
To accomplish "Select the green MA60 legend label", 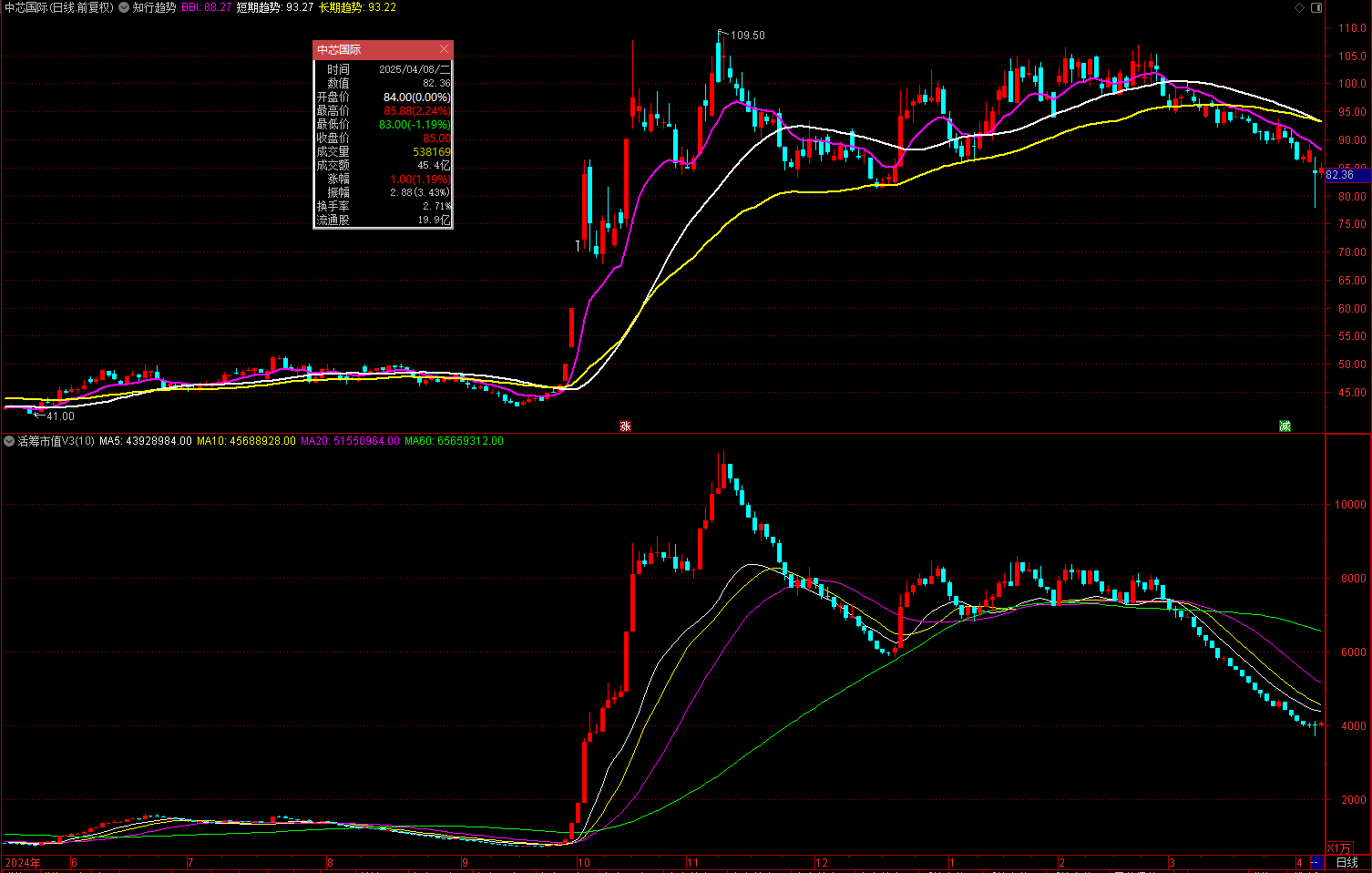I will pos(454,441).
